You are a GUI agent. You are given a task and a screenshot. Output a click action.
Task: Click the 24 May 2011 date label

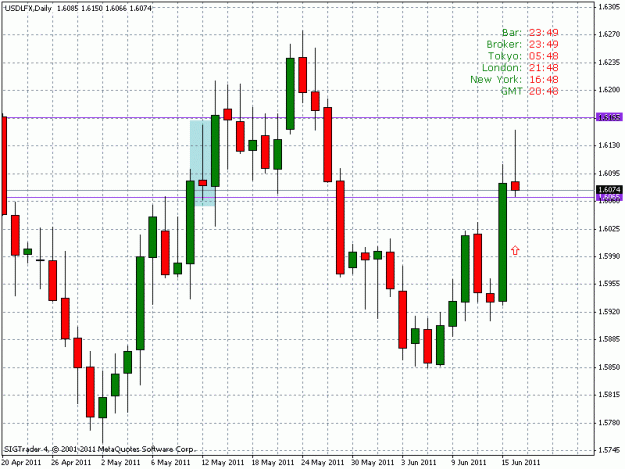323,462
